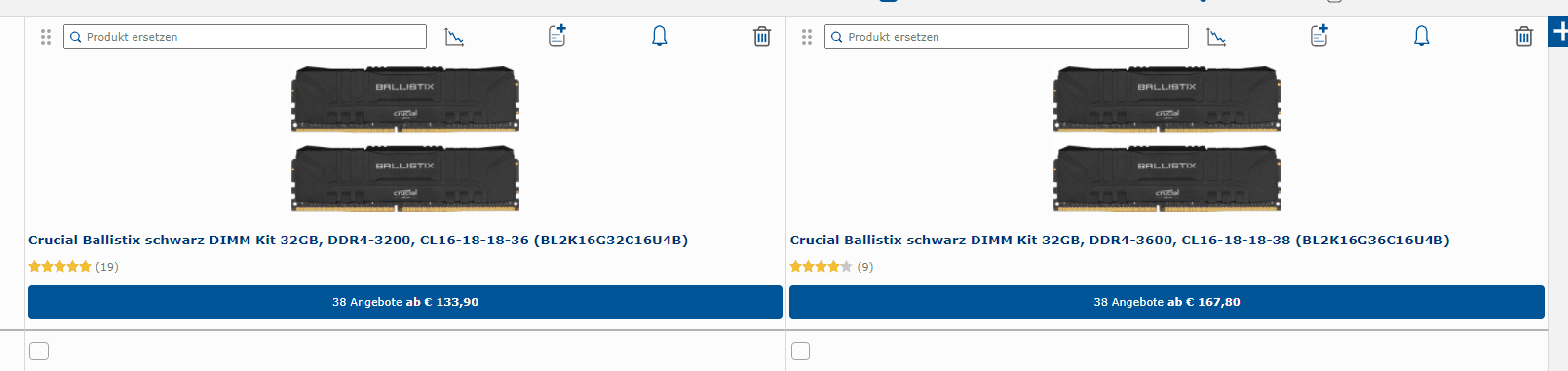Screen dimensions: 1568x371
Task: Tick the checkbox under the DDR4-3600 product
Action: point(801,351)
